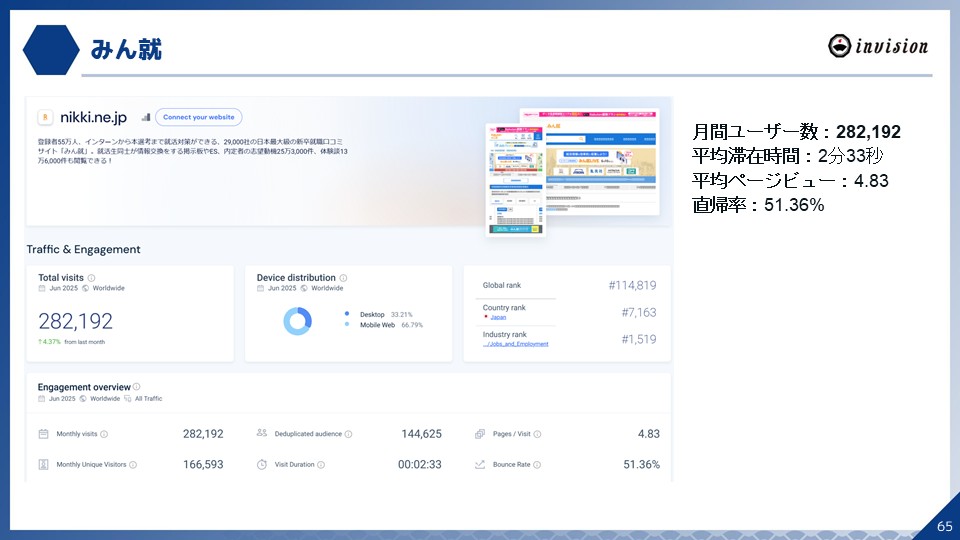Click the info icon next to Pages / Visit
Screen dimensions: 960x540
(537, 434)
